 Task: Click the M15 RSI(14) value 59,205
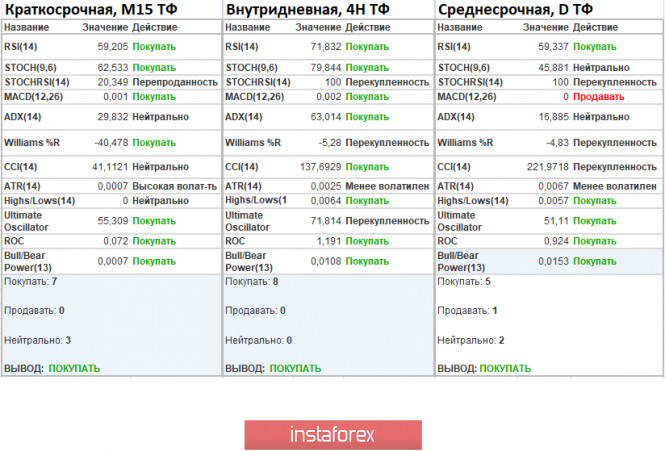113,47
